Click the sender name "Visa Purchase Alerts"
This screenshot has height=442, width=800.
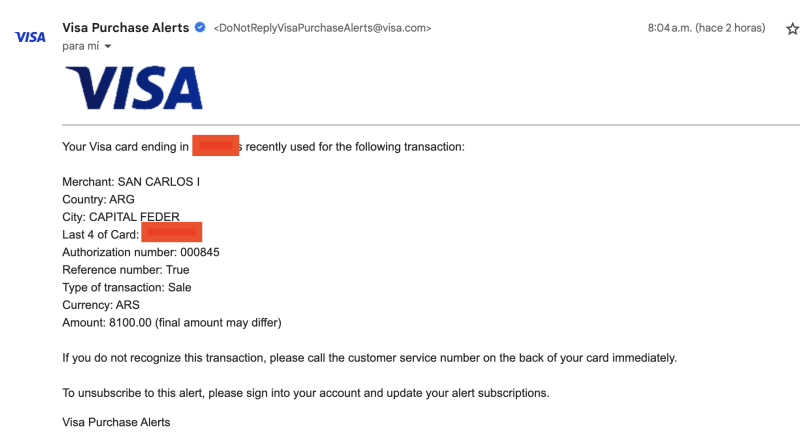pos(125,28)
